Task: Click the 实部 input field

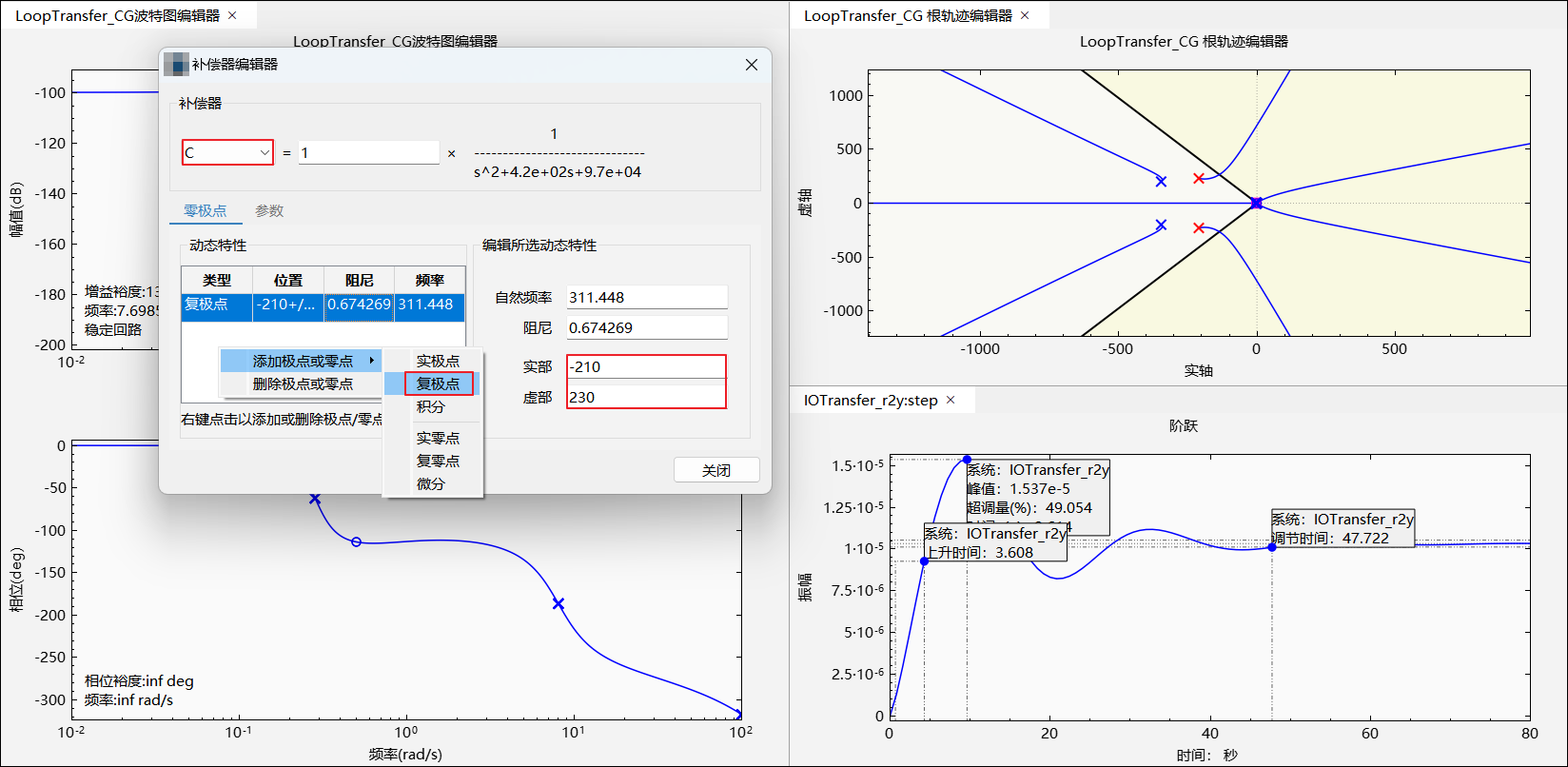Action: pos(646,367)
